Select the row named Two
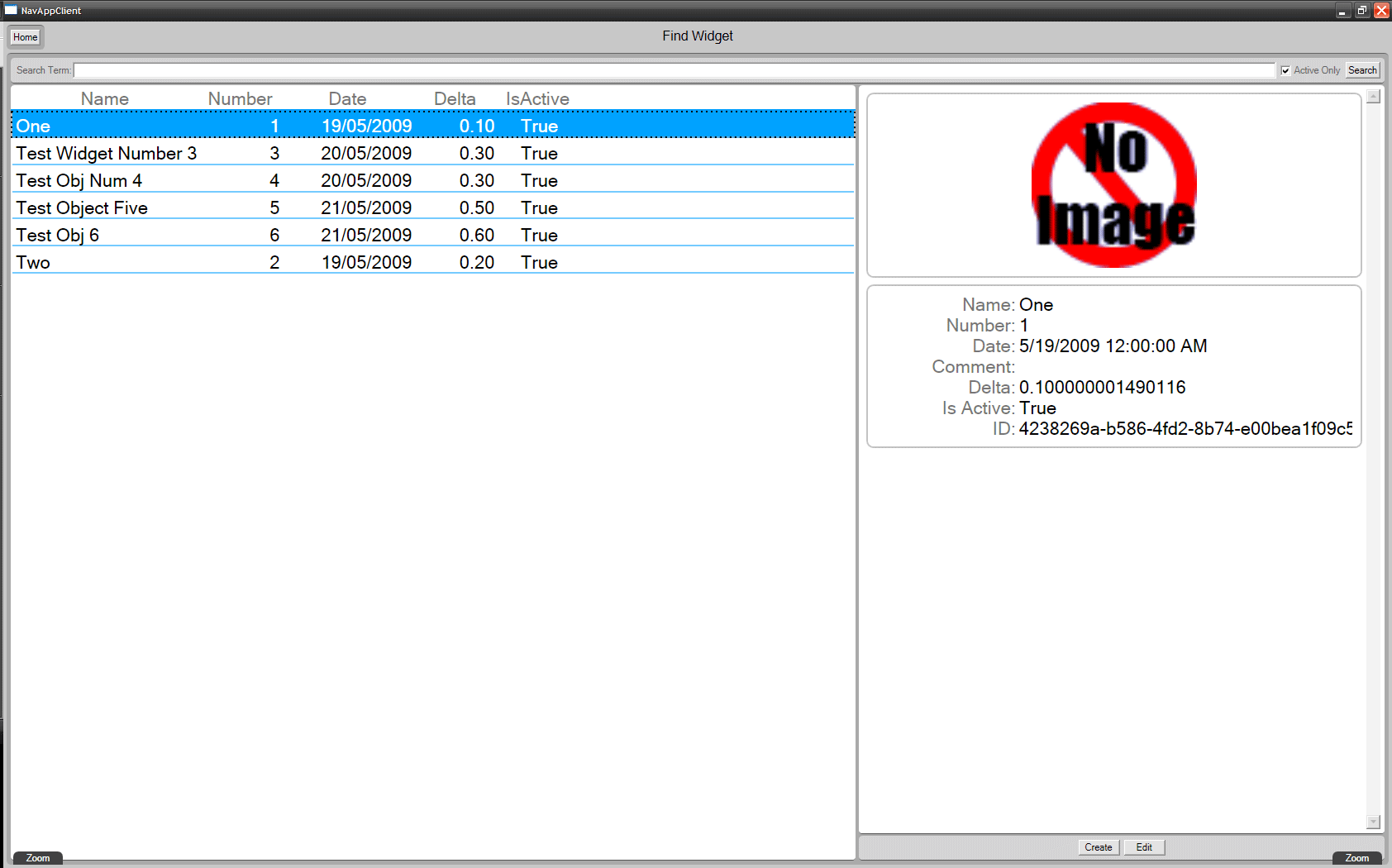 coord(33,263)
